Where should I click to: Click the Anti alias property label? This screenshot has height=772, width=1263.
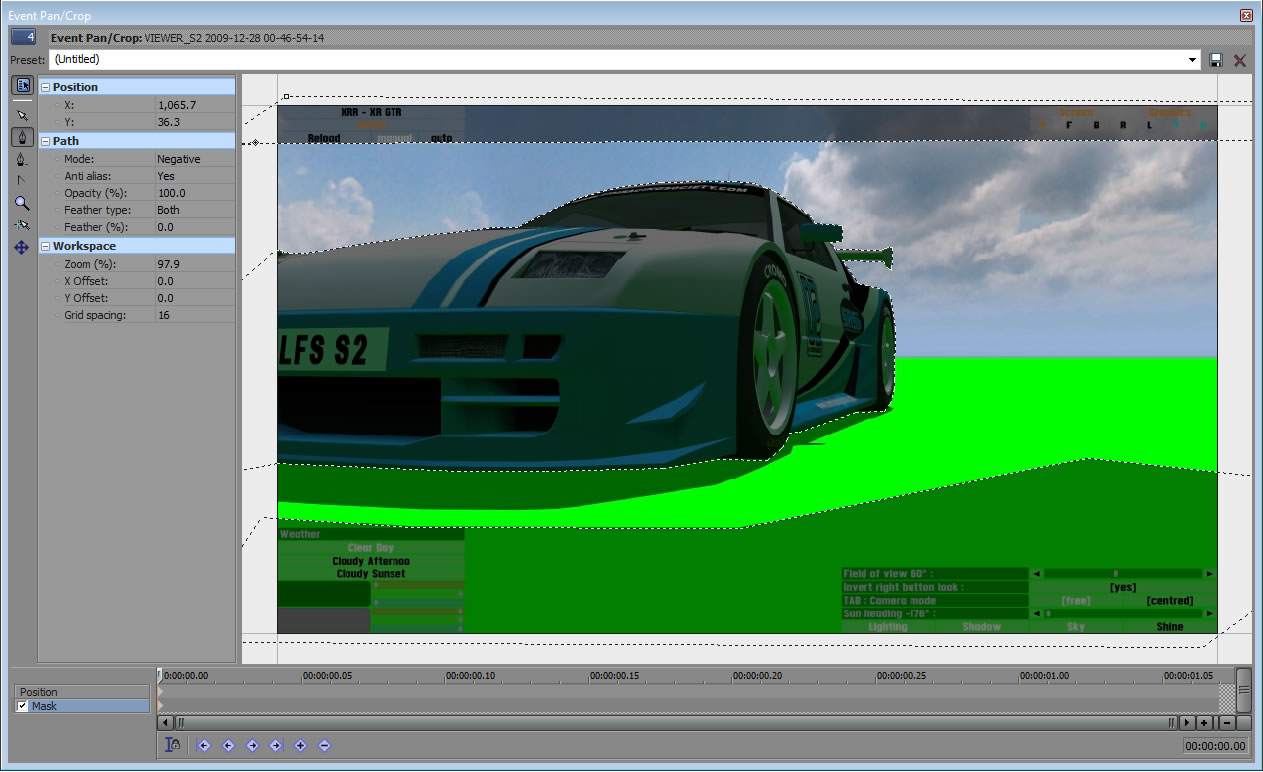(88, 176)
